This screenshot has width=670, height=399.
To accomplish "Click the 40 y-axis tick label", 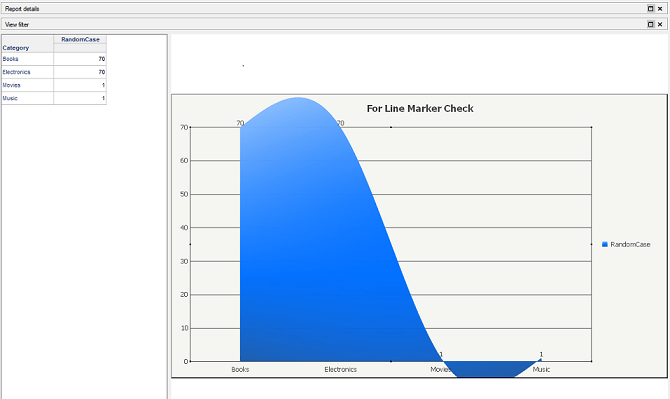I will pyautogui.click(x=184, y=228).
